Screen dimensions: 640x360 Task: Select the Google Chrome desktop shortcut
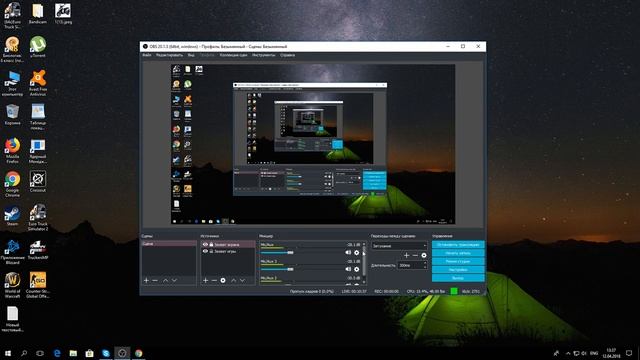point(12,184)
